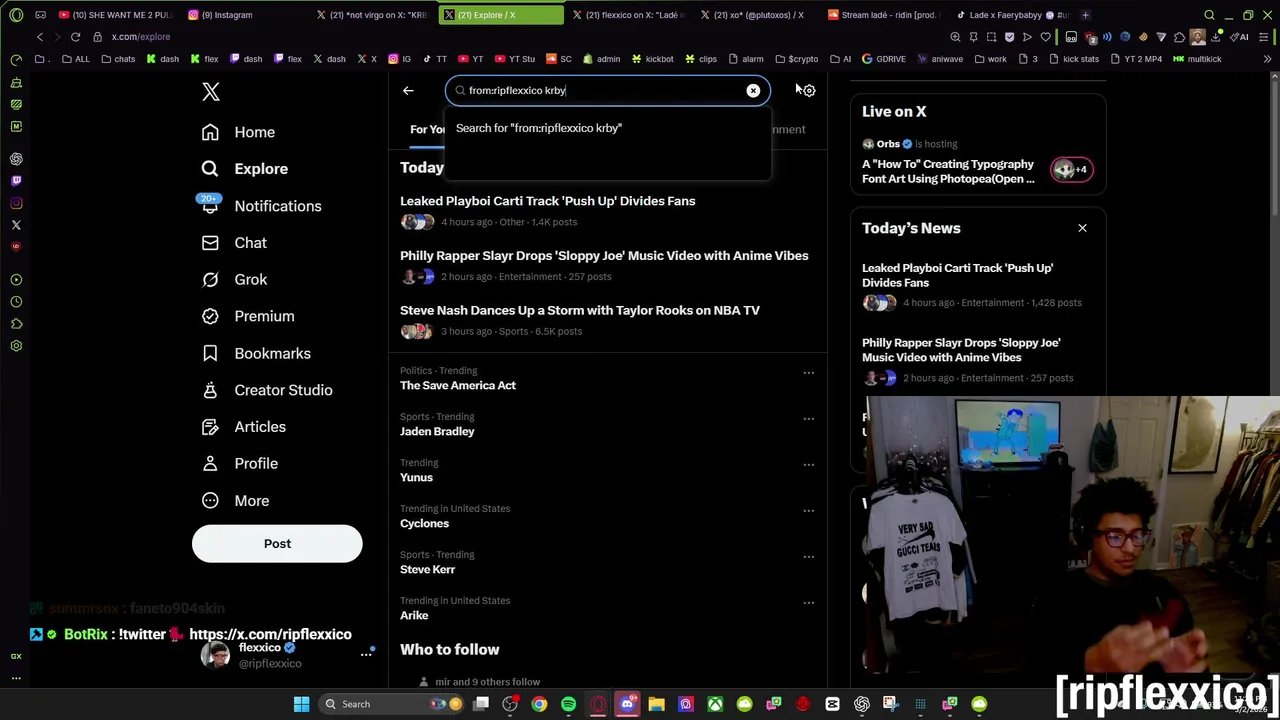Open more options for Cyclones trend
Image resolution: width=1280 pixels, height=720 pixels.
click(x=808, y=511)
